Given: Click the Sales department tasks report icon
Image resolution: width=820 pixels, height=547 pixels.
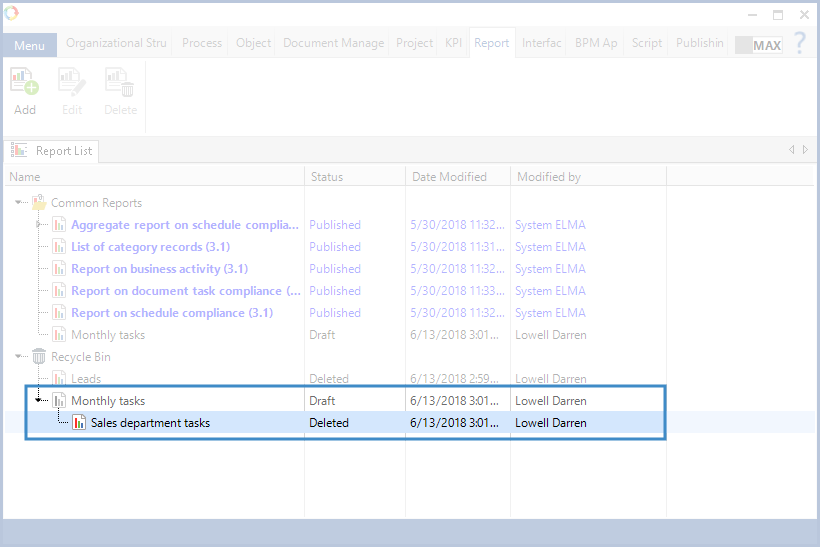Looking at the screenshot, I should (x=79, y=423).
